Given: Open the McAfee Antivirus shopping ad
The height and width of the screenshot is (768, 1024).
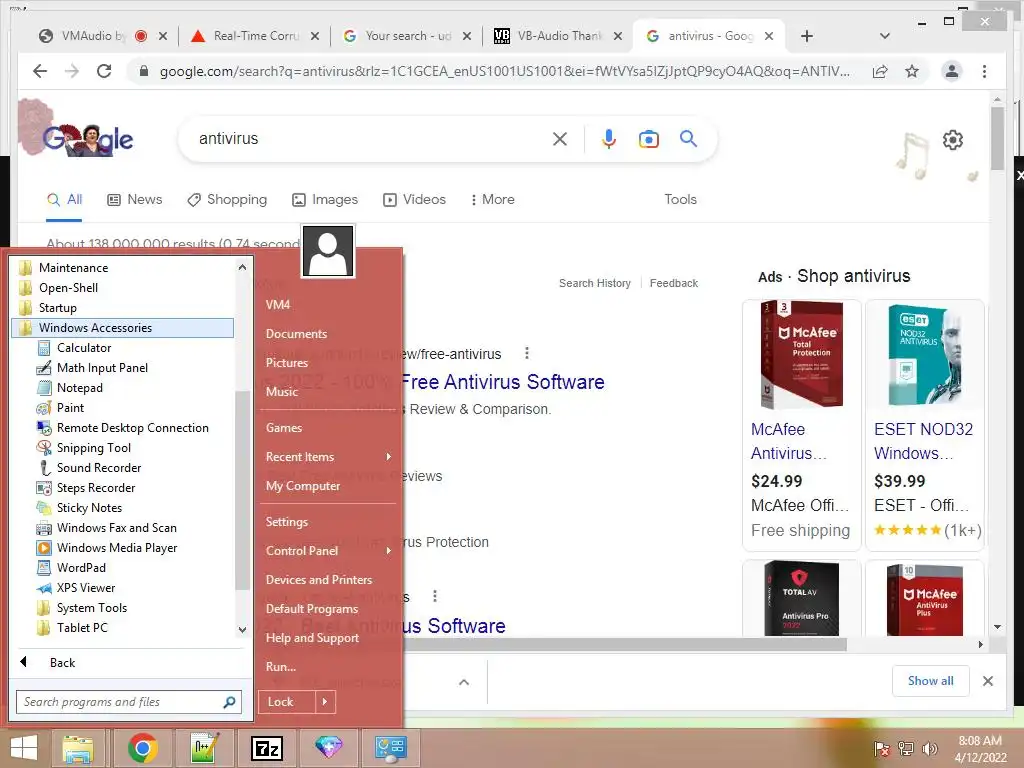Looking at the screenshot, I should pos(789,441).
